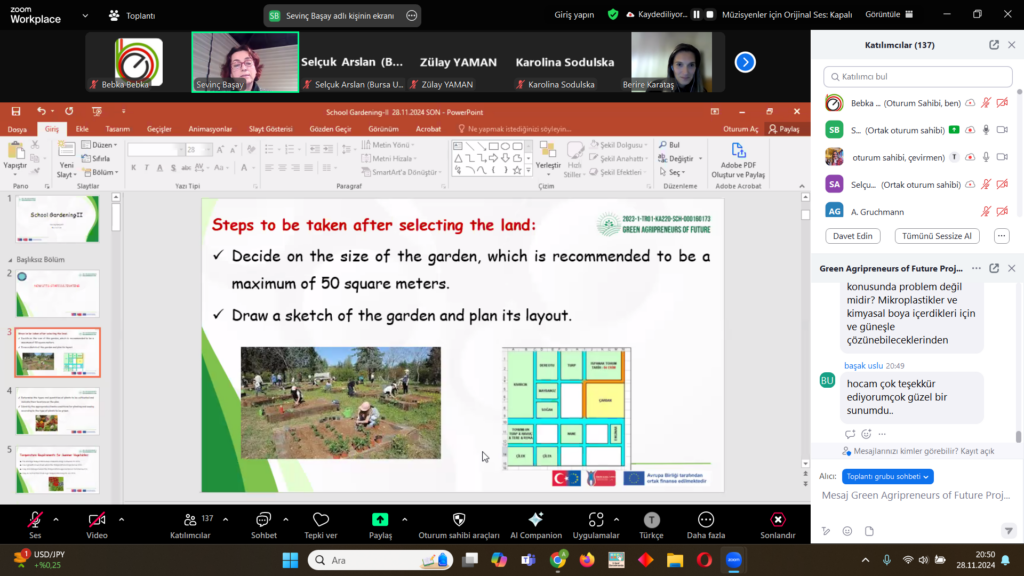Image resolution: width=1024 pixels, height=576 pixels.
Task: Click the green Paylaş share screen icon
Action: pyautogui.click(x=380, y=519)
